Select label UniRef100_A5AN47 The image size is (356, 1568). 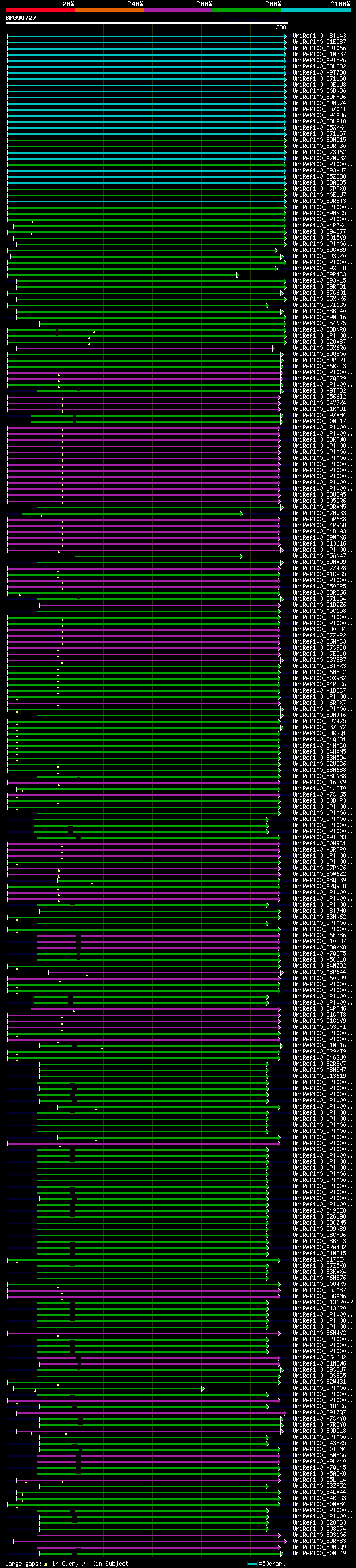click(x=319, y=556)
